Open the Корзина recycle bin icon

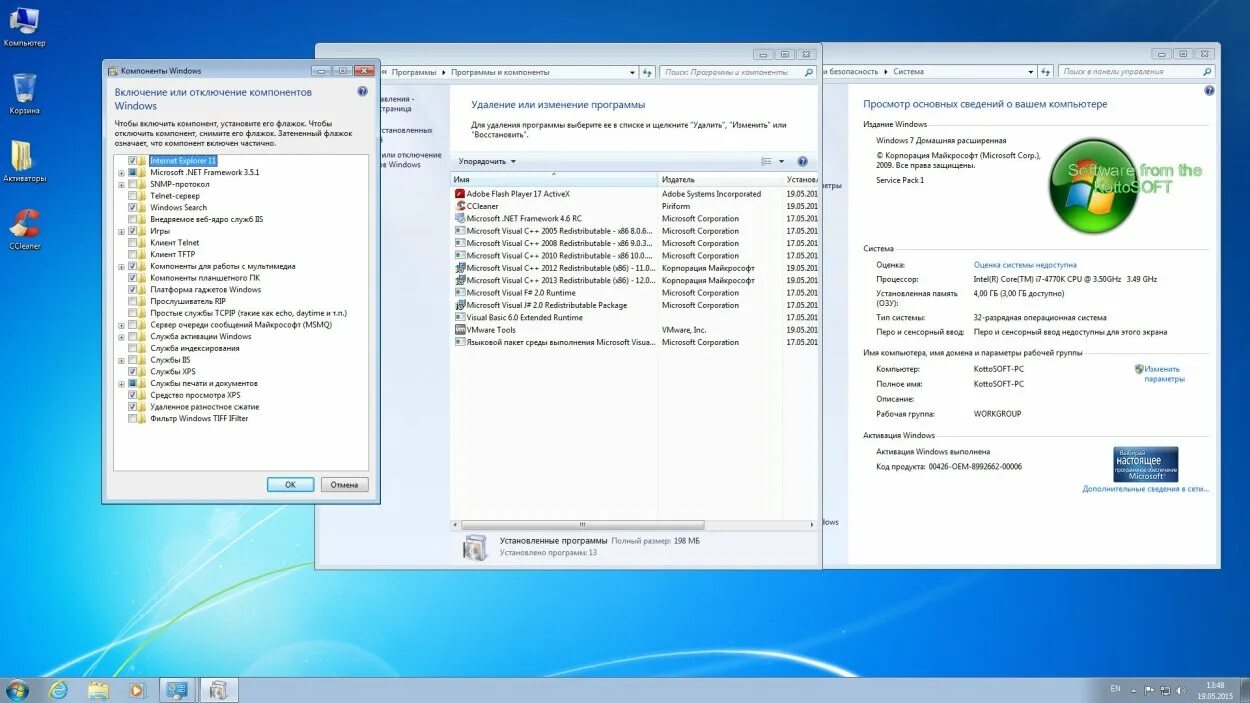tap(24, 93)
